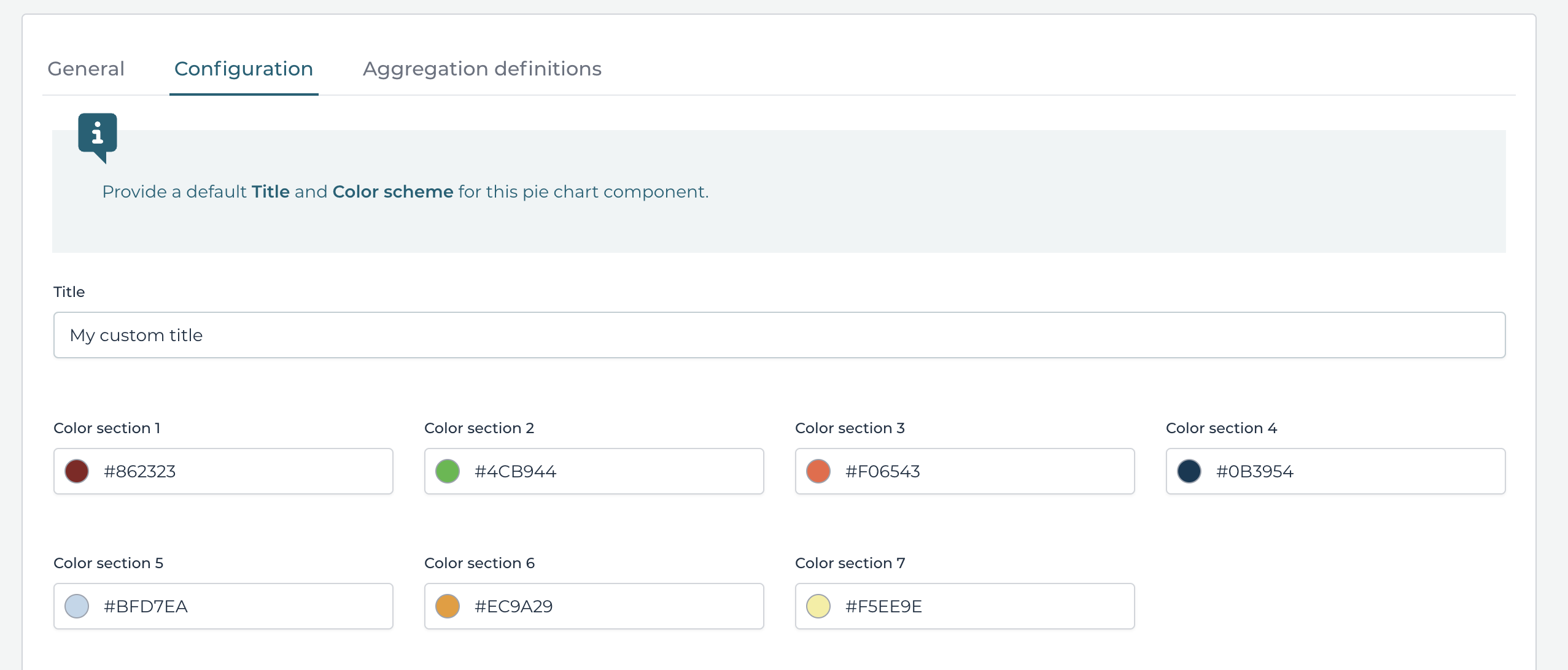Select the pale yellow swatch in Color section 7
Viewport: 1568px width, 670px height.
point(818,606)
